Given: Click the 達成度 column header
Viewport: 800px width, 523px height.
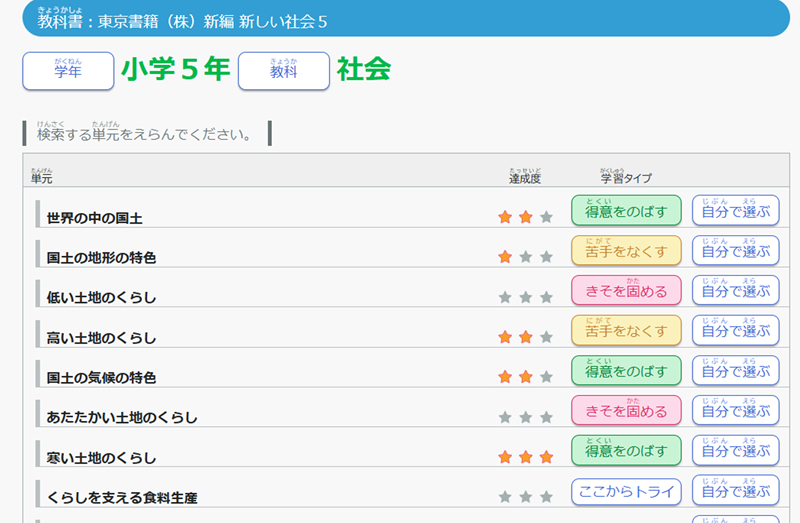Looking at the screenshot, I should click(525, 178).
